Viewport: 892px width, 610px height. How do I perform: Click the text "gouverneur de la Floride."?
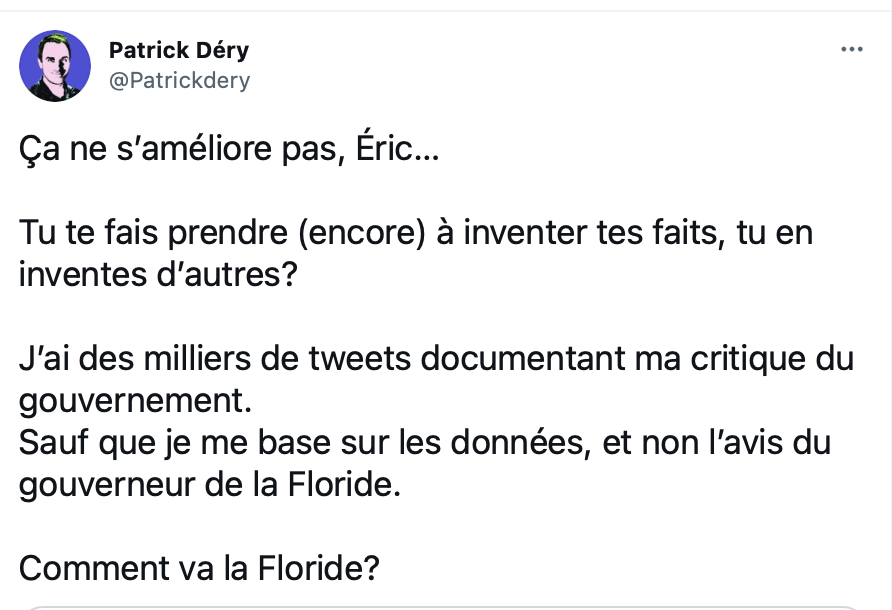[x=210, y=487]
